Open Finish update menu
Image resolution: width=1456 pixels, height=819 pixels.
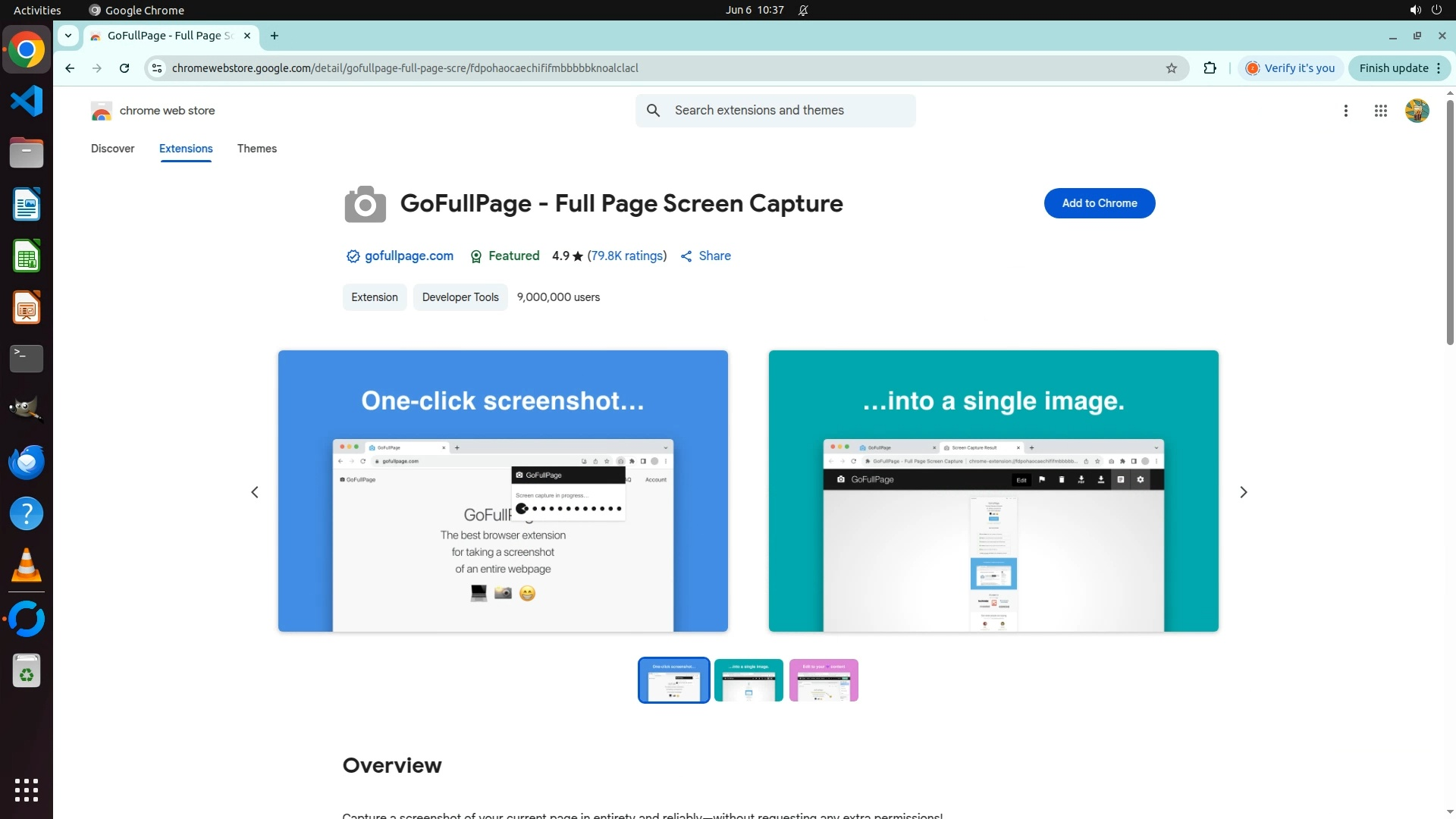[1399, 68]
